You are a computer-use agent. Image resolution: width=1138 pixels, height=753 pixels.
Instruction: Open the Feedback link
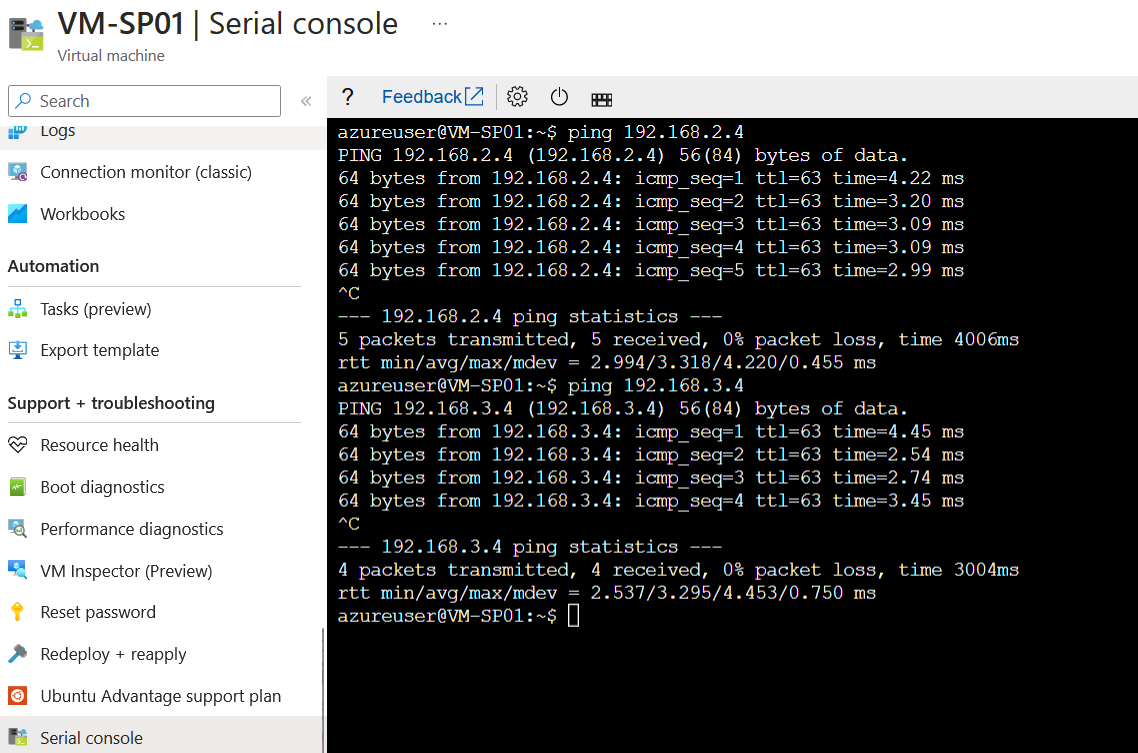(422, 96)
